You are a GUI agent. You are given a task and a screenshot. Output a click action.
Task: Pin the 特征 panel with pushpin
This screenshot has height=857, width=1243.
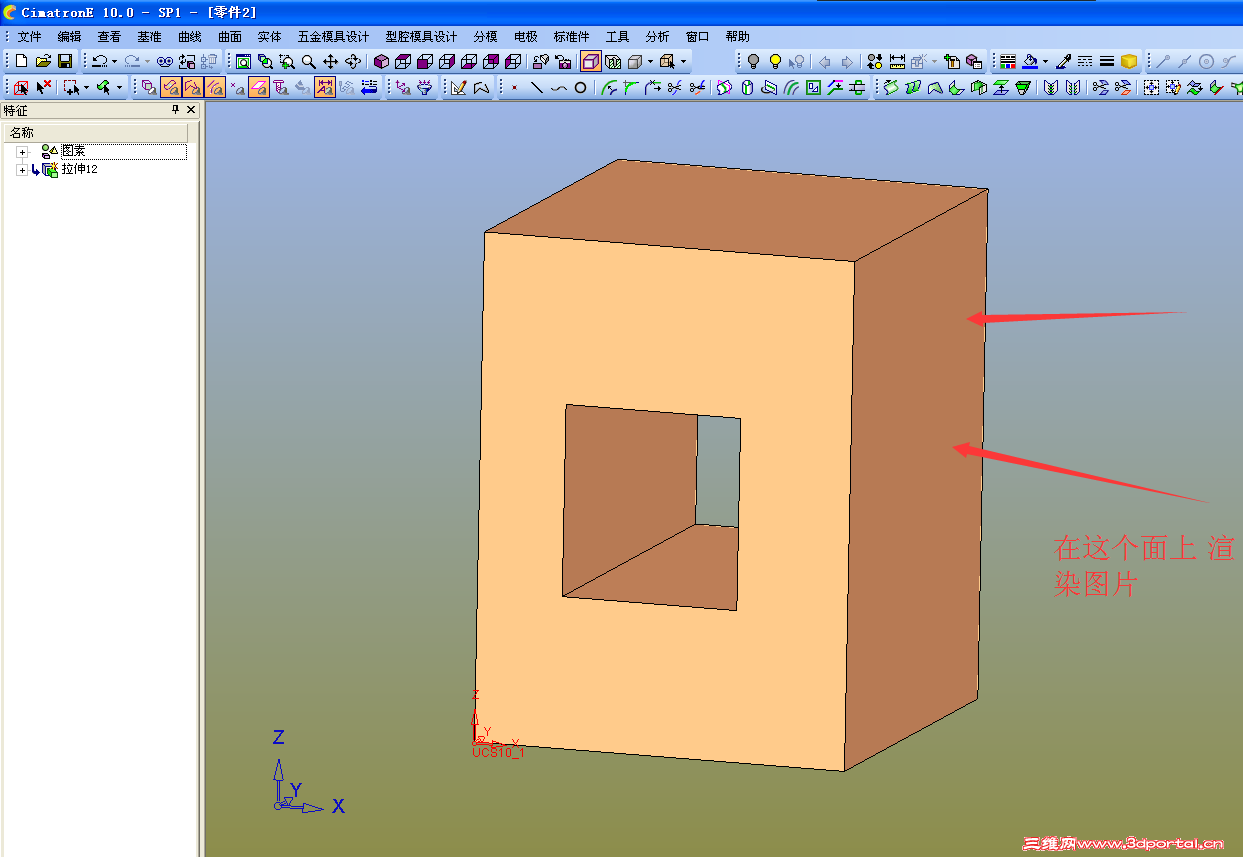click(175, 110)
